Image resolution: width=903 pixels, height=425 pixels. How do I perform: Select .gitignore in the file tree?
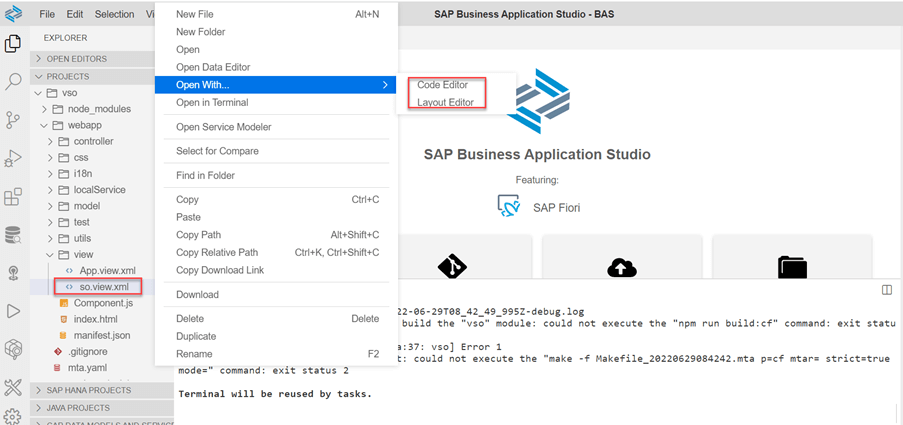pyautogui.click(x=87, y=351)
